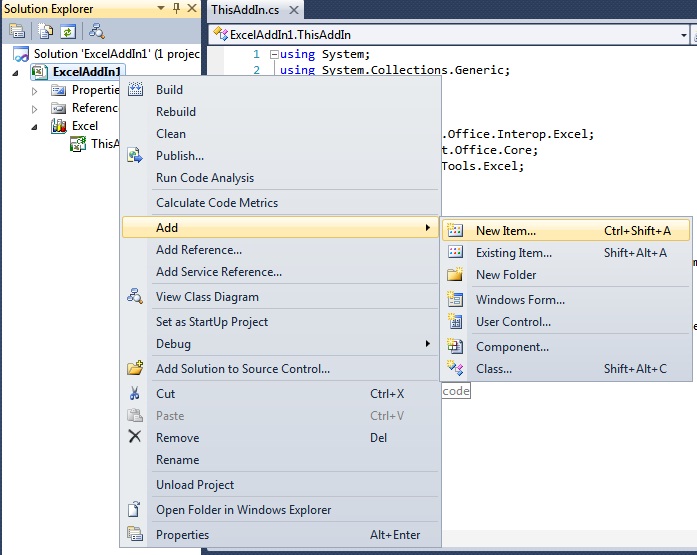The width and height of the screenshot is (697, 555).
Task: Click the Excel node icon in the tree
Action: tap(58, 126)
